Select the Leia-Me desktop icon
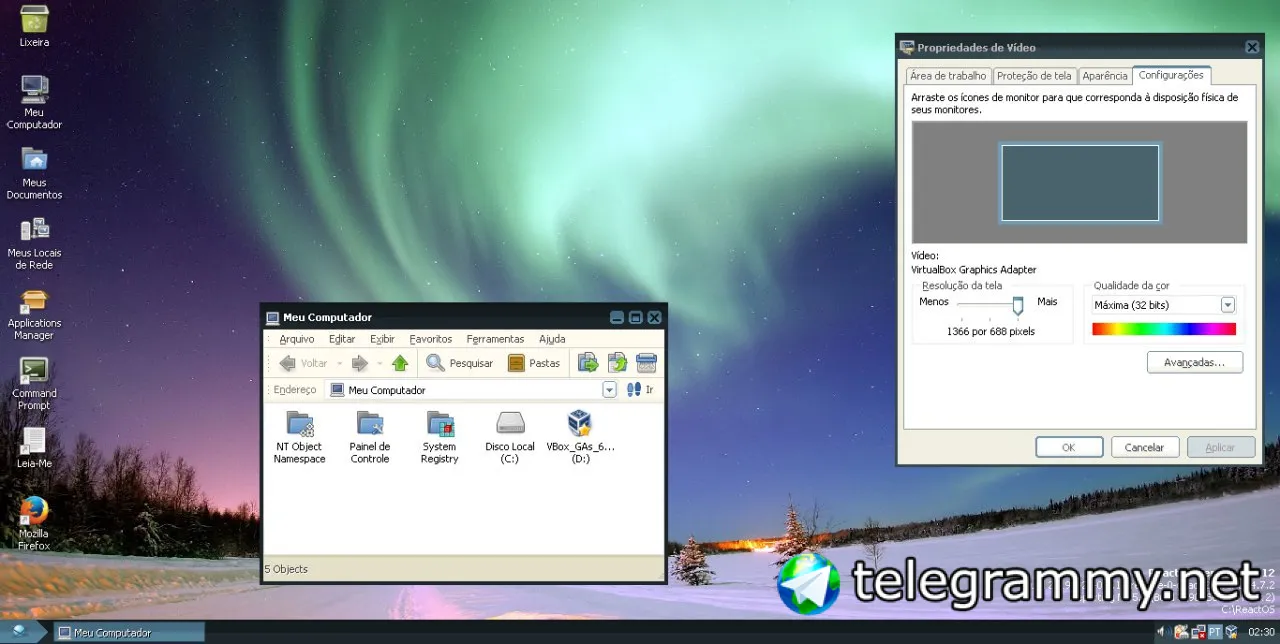 click(x=34, y=448)
